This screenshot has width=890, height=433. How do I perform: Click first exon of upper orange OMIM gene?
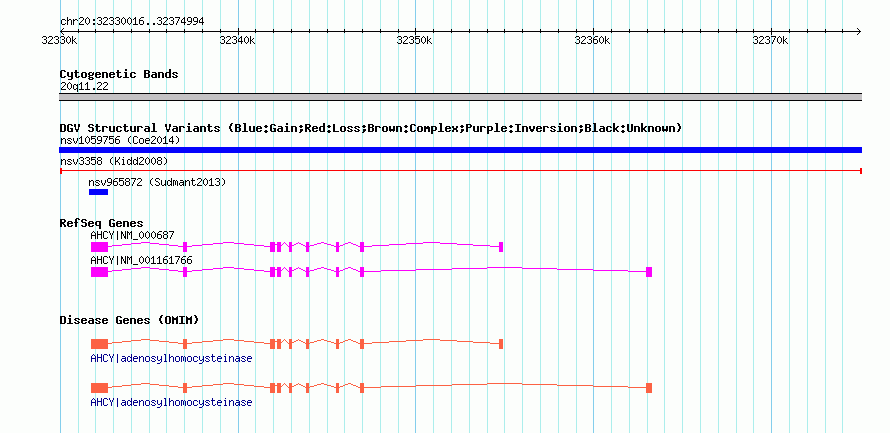[x=99, y=343]
